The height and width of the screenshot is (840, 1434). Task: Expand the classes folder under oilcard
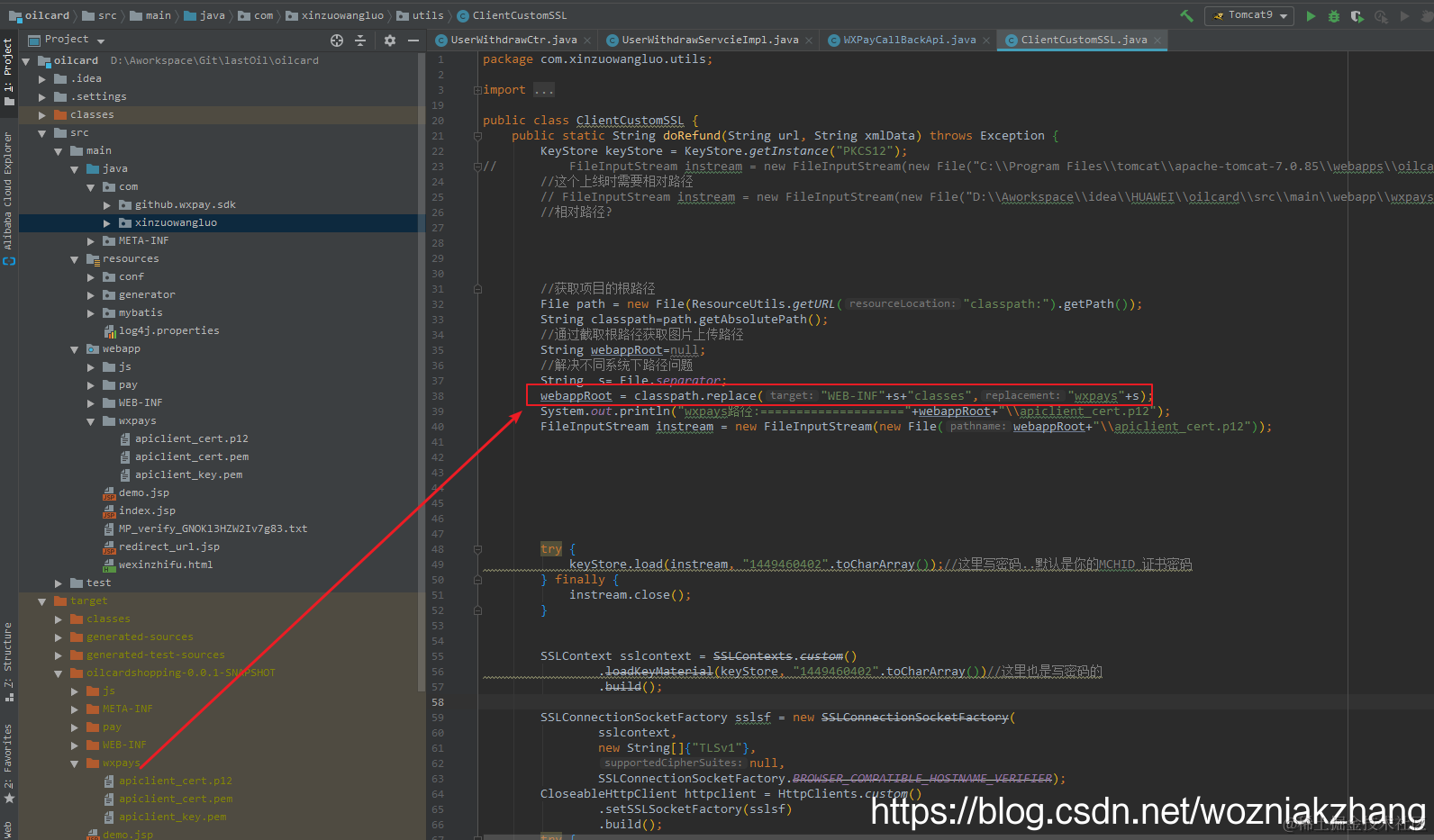42,115
